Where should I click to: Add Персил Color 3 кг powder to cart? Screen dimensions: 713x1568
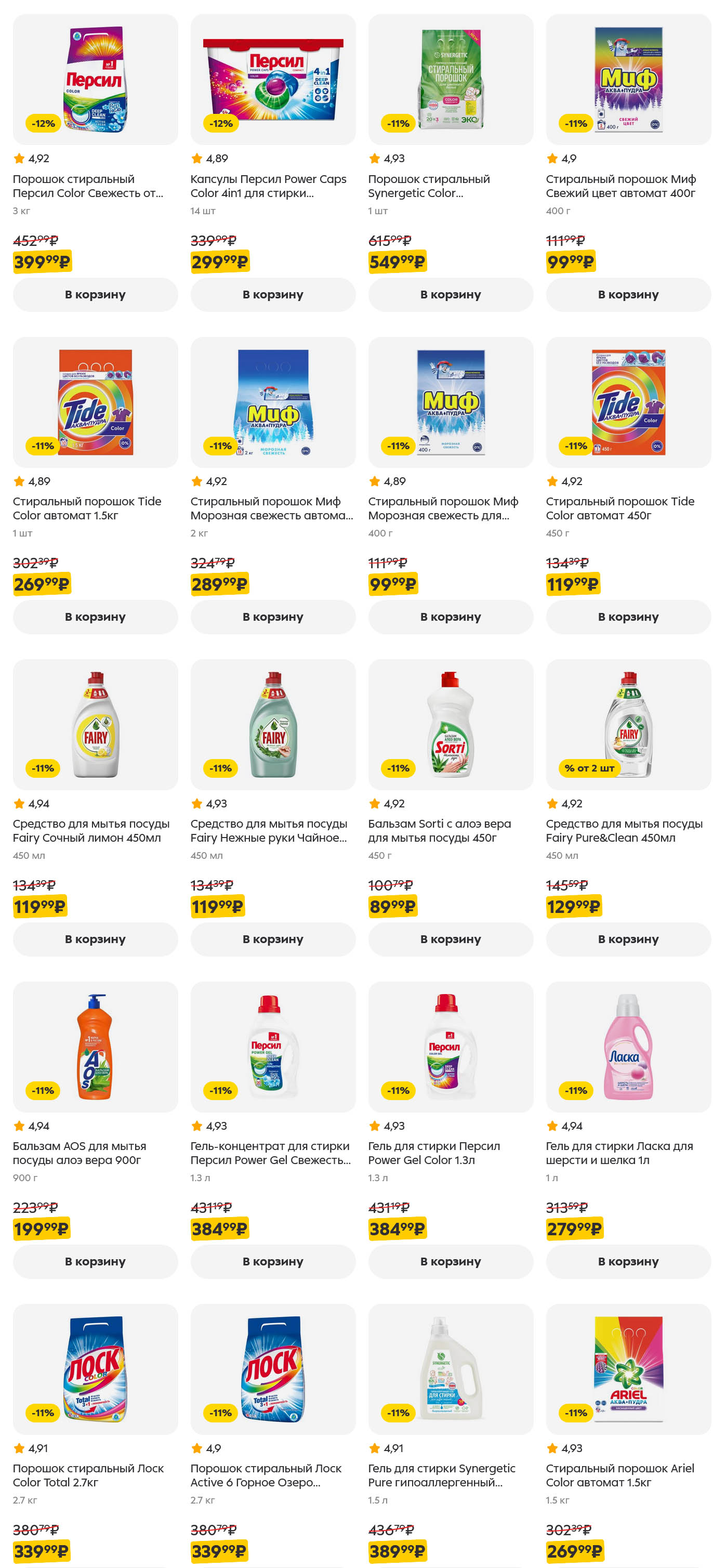(x=95, y=295)
